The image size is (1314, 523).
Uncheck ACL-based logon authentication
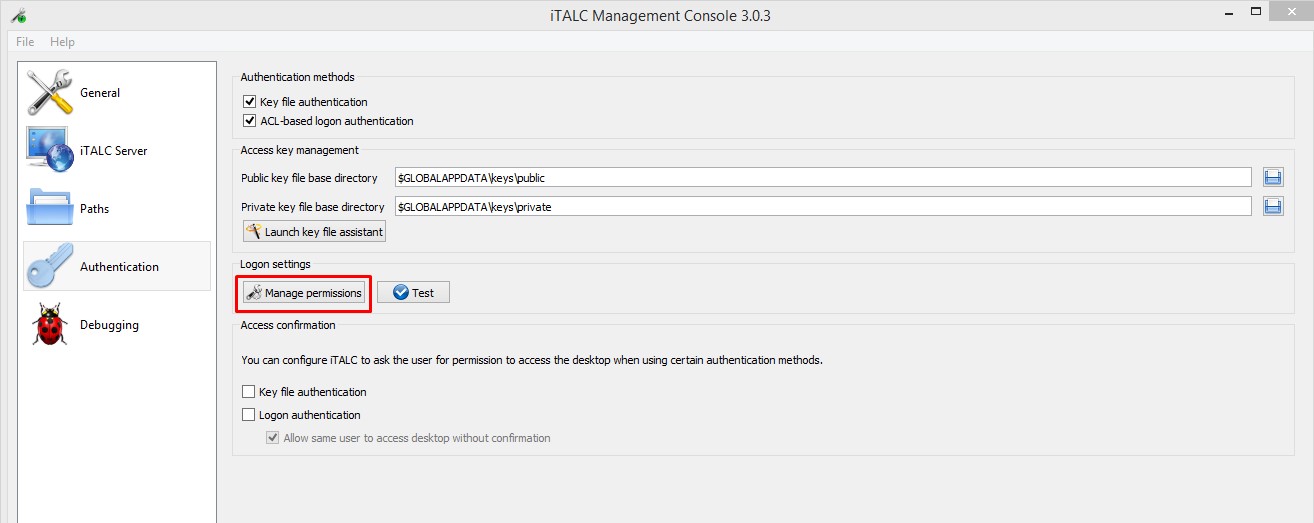[x=250, y=121]
